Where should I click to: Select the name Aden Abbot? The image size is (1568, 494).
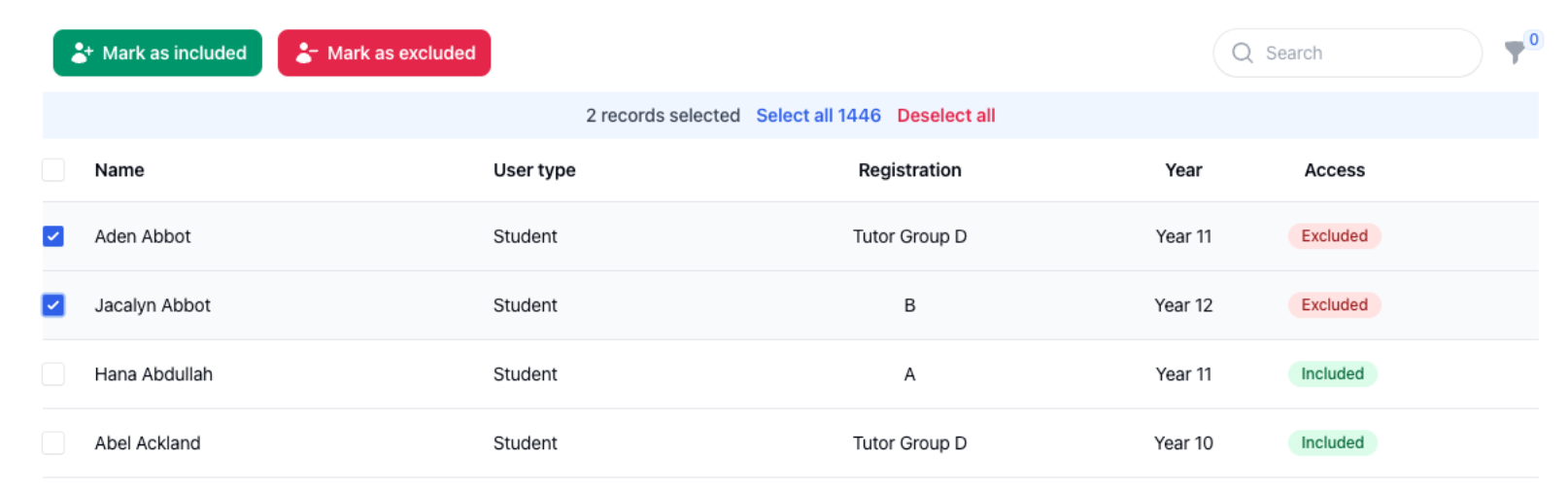[143, 236]
